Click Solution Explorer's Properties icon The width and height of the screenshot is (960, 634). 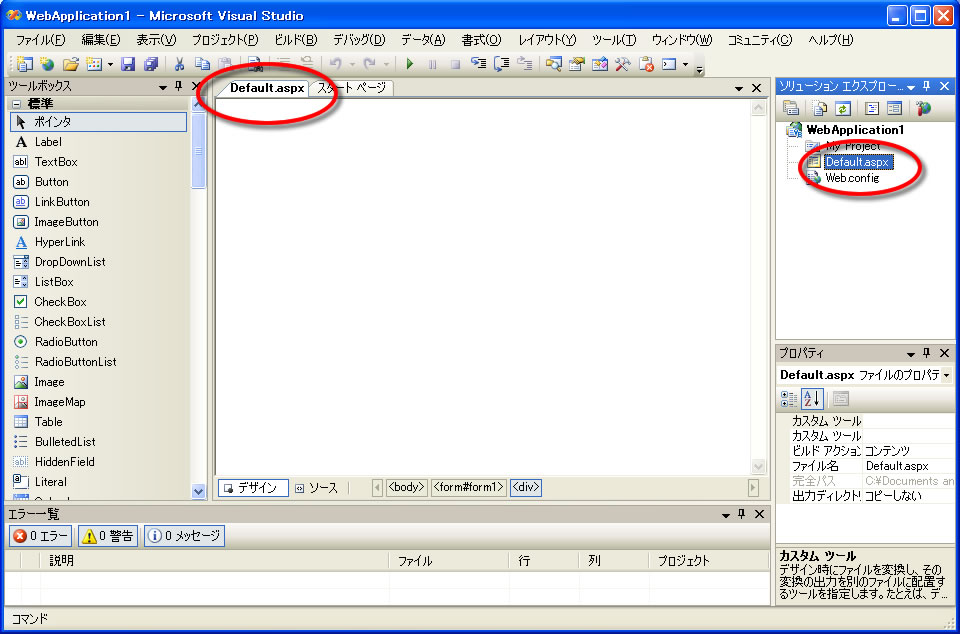coord(790,108)
